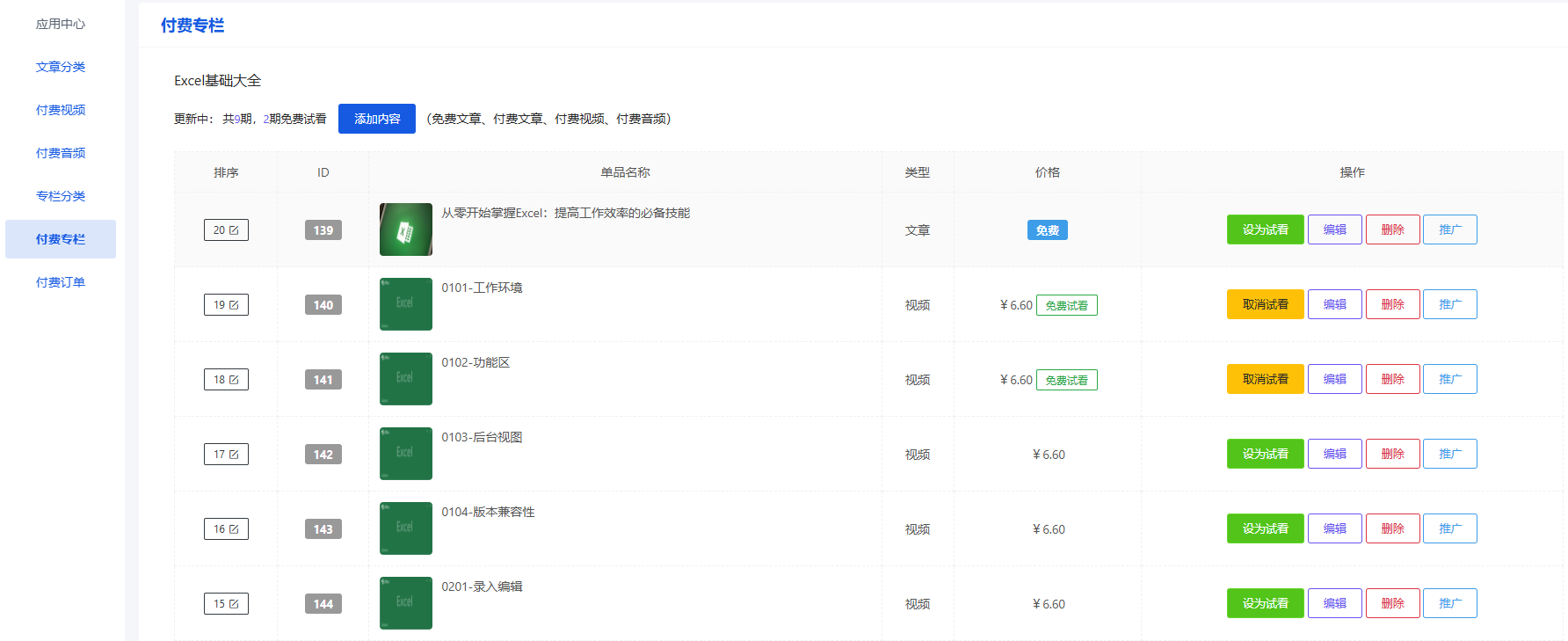Open 文章分类 in the sidebar
Image resolution: width=1568 pixels, height=641 pixels.
click(61, 67)
